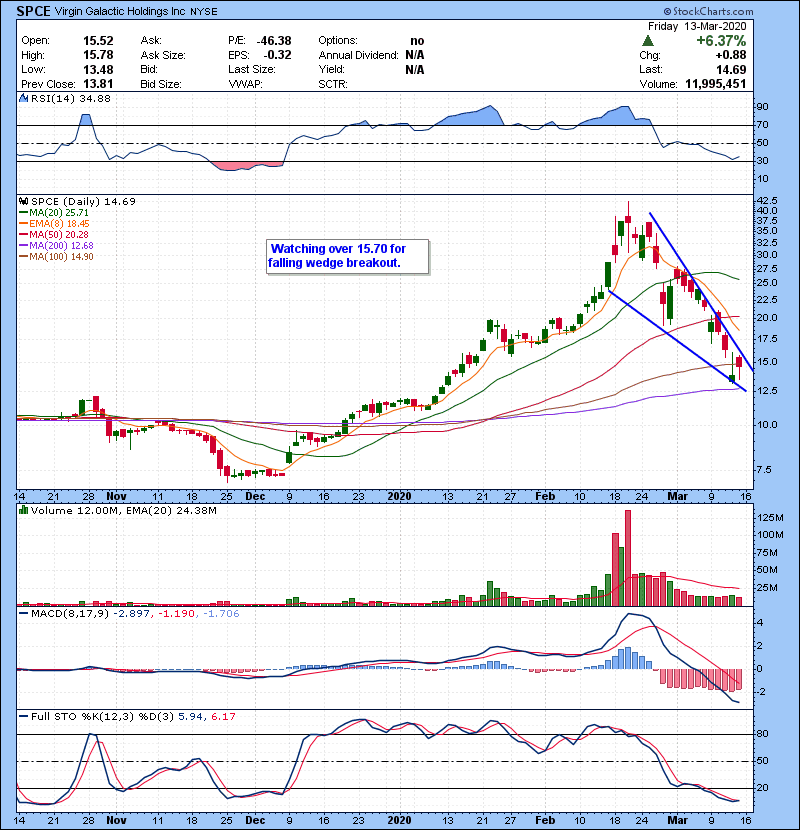Click the candlestick icon beside SPCE (Daily)
This screenshot has height=830, width=800.
pyautogui.click(x=23, y=202)
